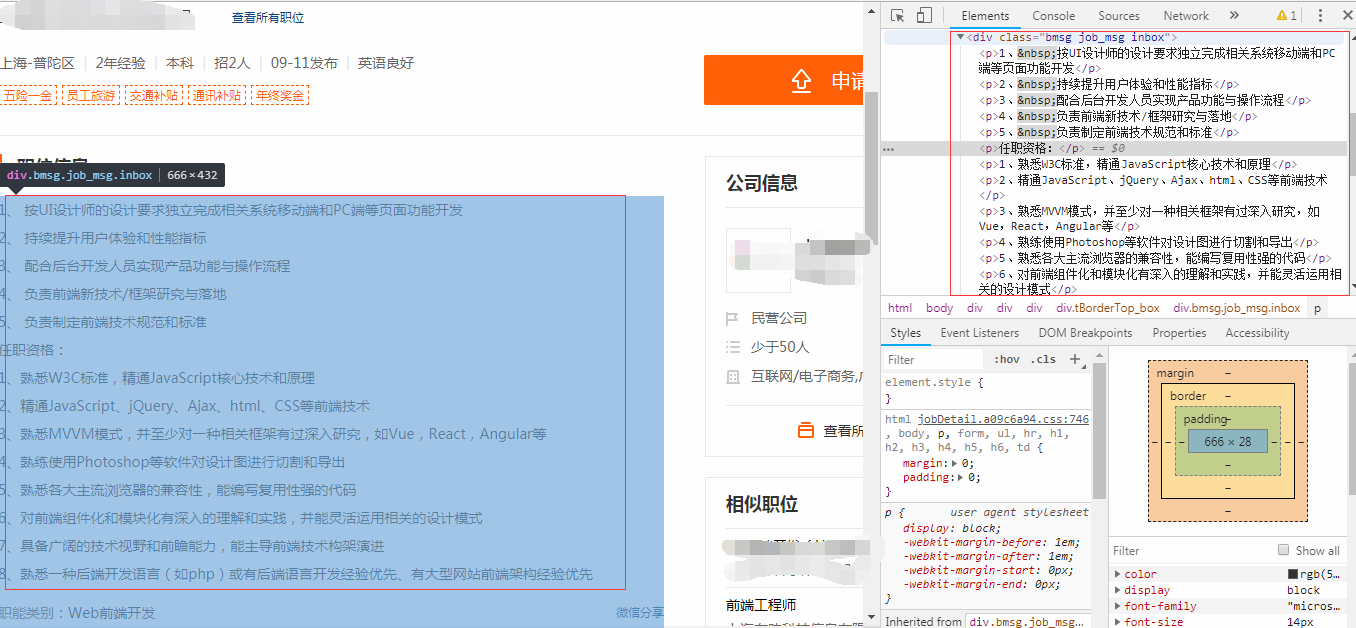Click the Styles Filter input
The image size is (1356, 628).
(x=934, y=359)
